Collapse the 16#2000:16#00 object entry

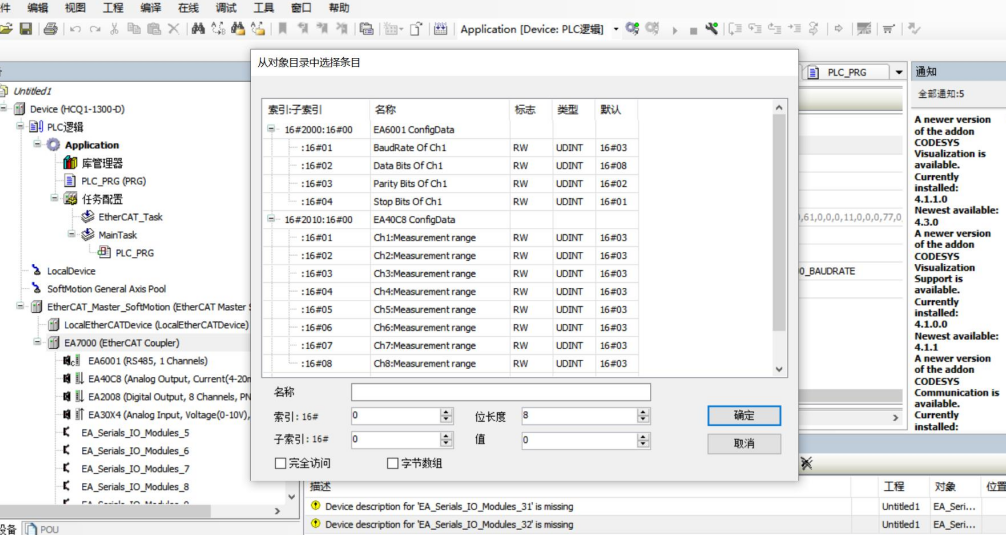271,129
